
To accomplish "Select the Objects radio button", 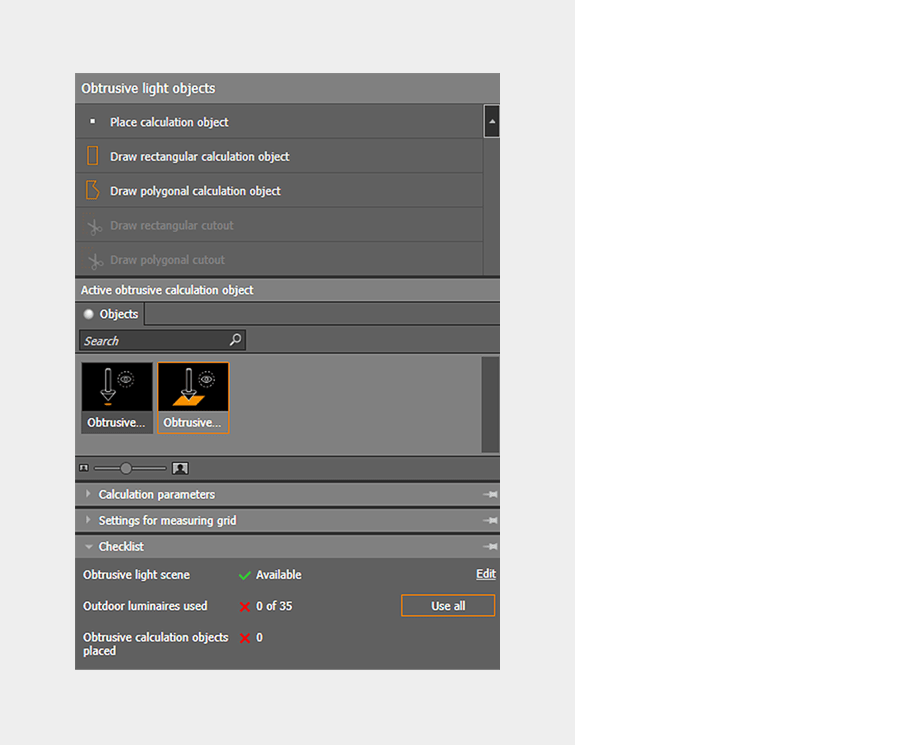I will (x=89, y=313).
